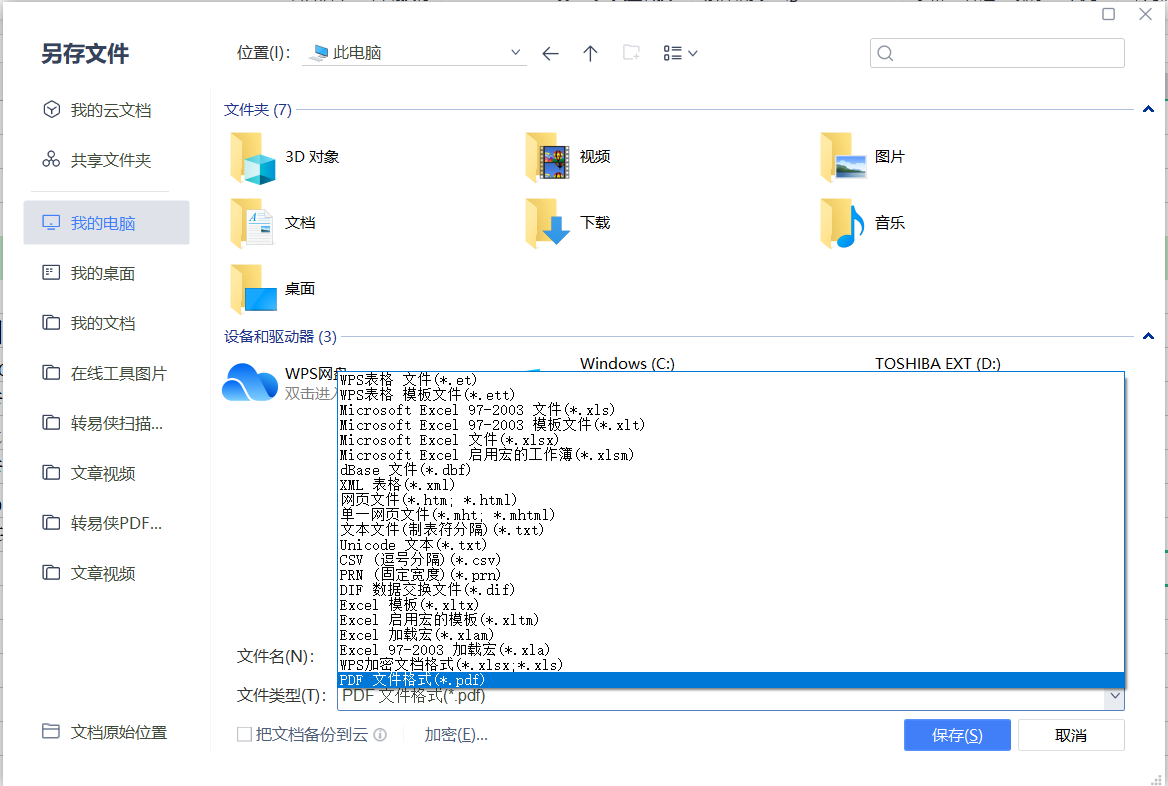This screenshot has height=786, width=1168.
Task: Click the search magnifier icon
Action: coord(885,53)
